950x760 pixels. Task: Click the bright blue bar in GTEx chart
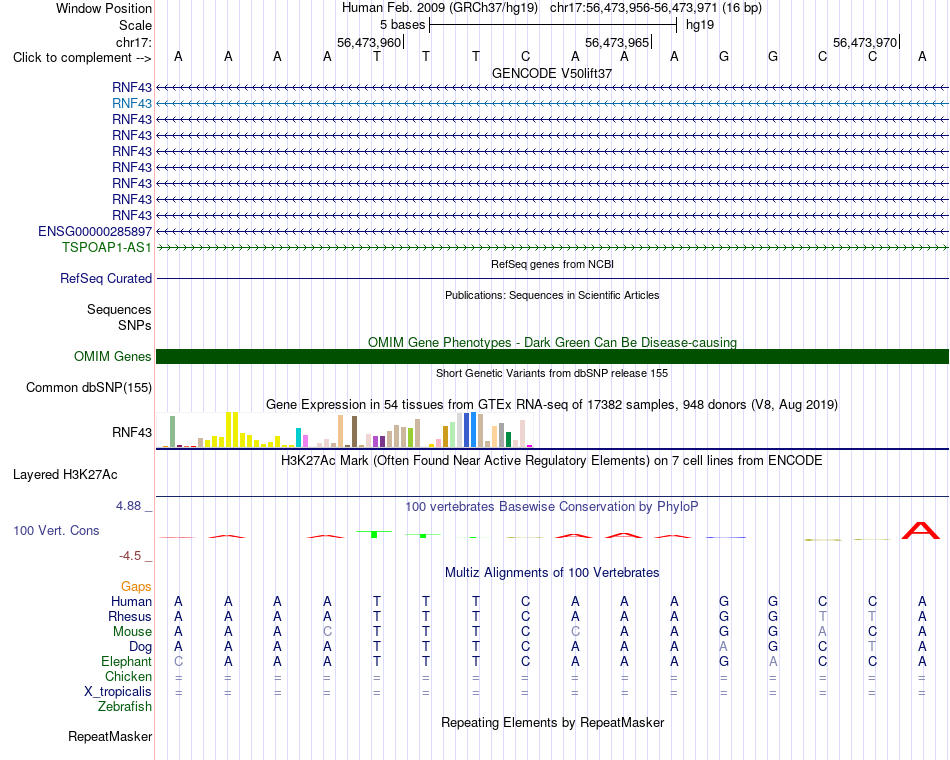(x=474, y=429)
